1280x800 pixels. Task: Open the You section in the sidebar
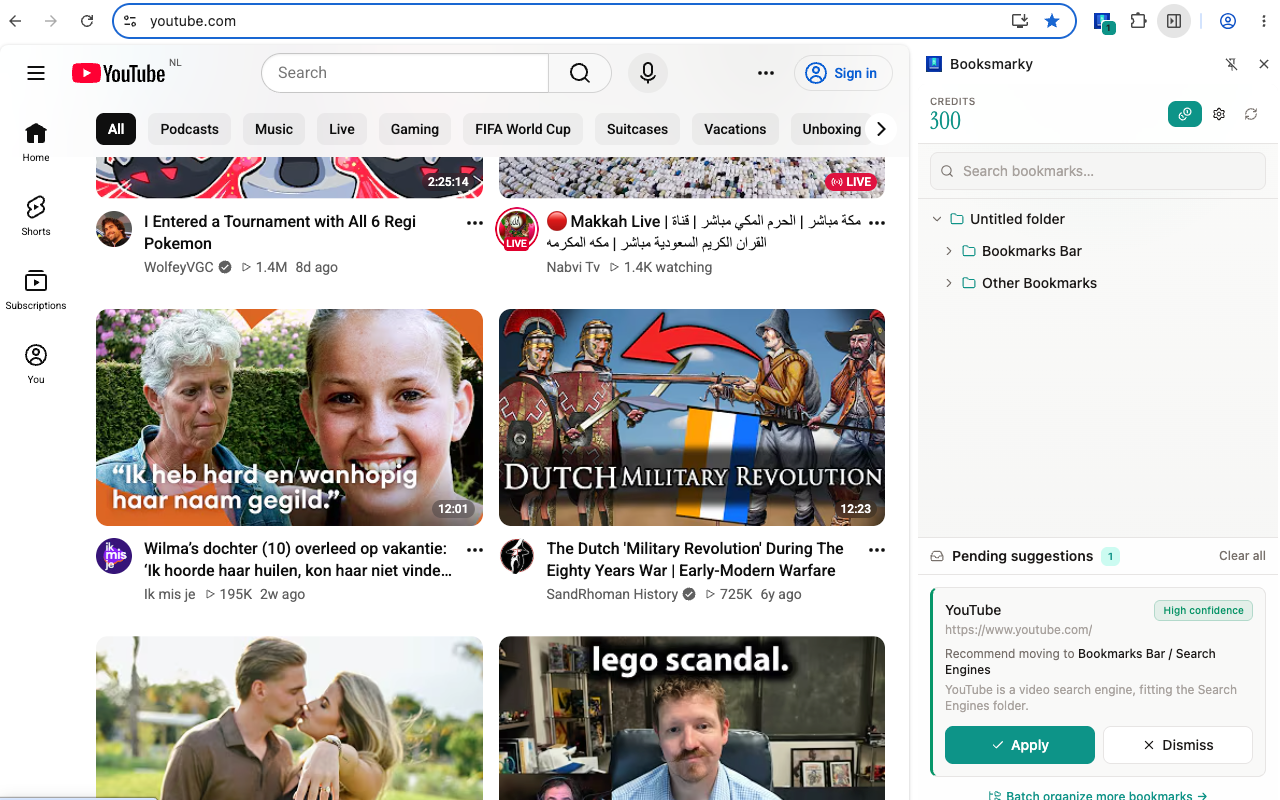36,364
